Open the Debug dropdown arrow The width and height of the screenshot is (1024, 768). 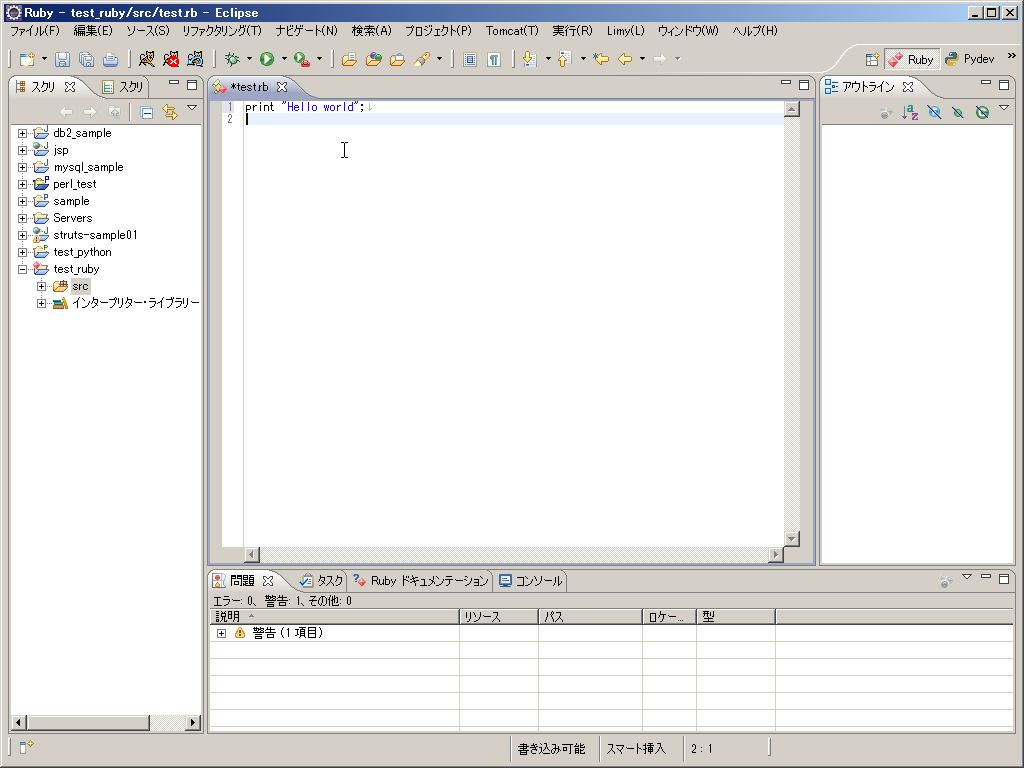(249, 59)
